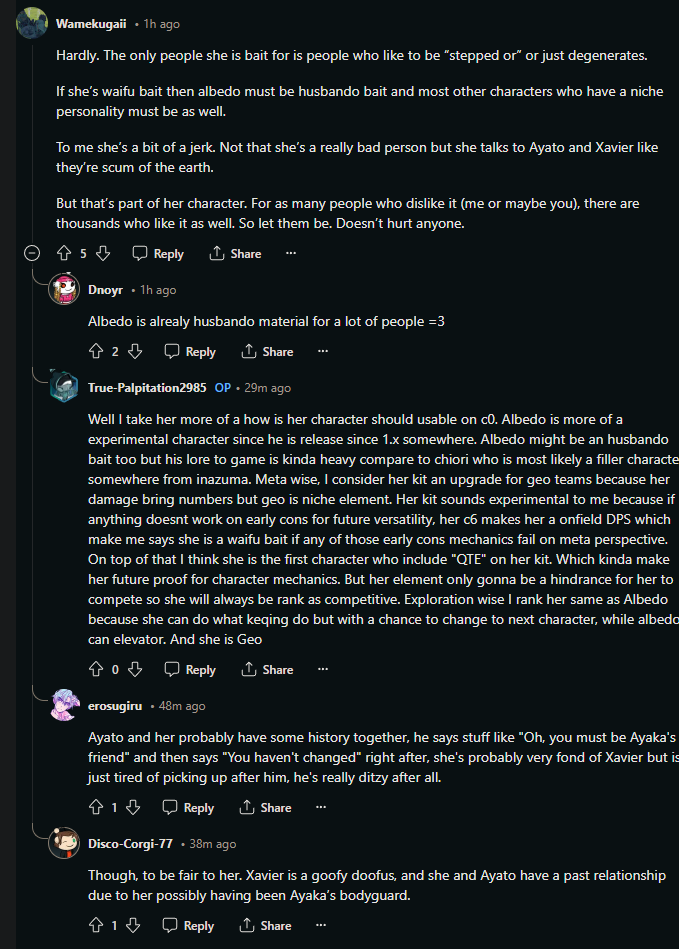Downvote Dnoyr's comment

135,352
